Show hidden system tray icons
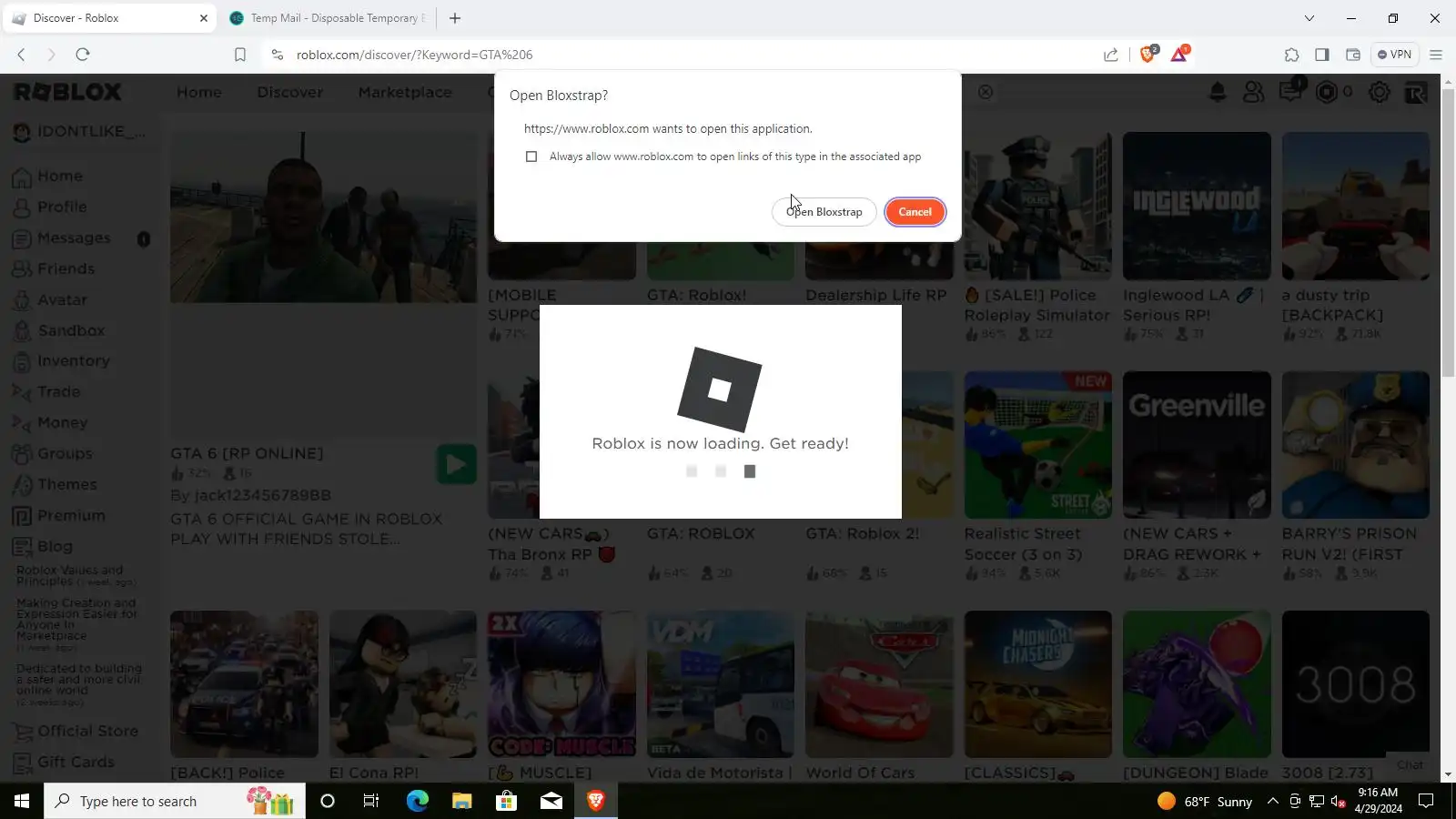1456x819 pixels. pos(1273,801)
